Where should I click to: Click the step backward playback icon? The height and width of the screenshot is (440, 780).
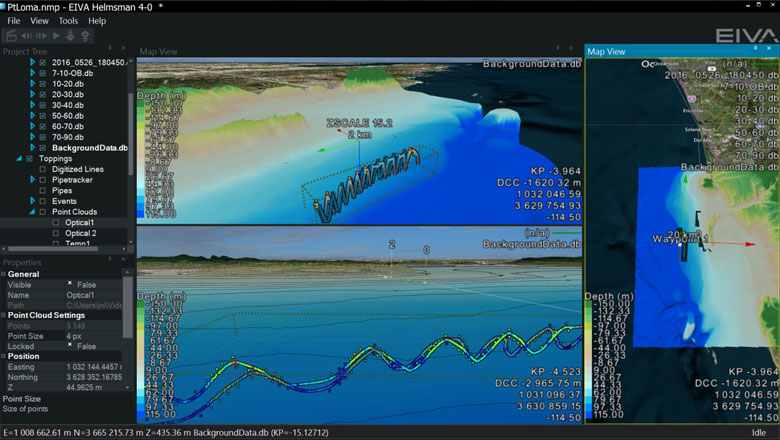pyautogui.click(x=26, y=36)
